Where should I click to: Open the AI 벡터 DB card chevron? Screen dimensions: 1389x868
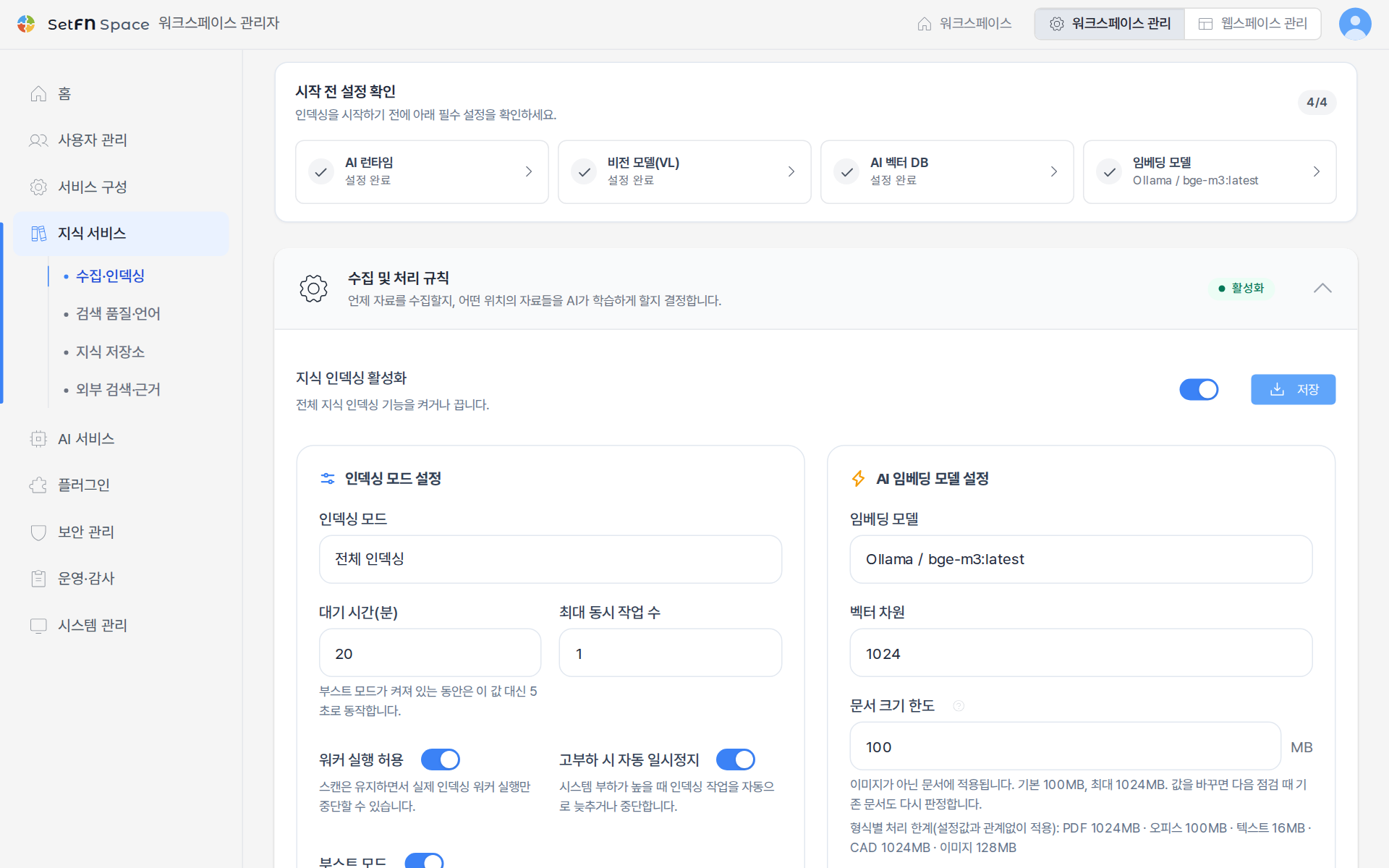(1054, 172)
